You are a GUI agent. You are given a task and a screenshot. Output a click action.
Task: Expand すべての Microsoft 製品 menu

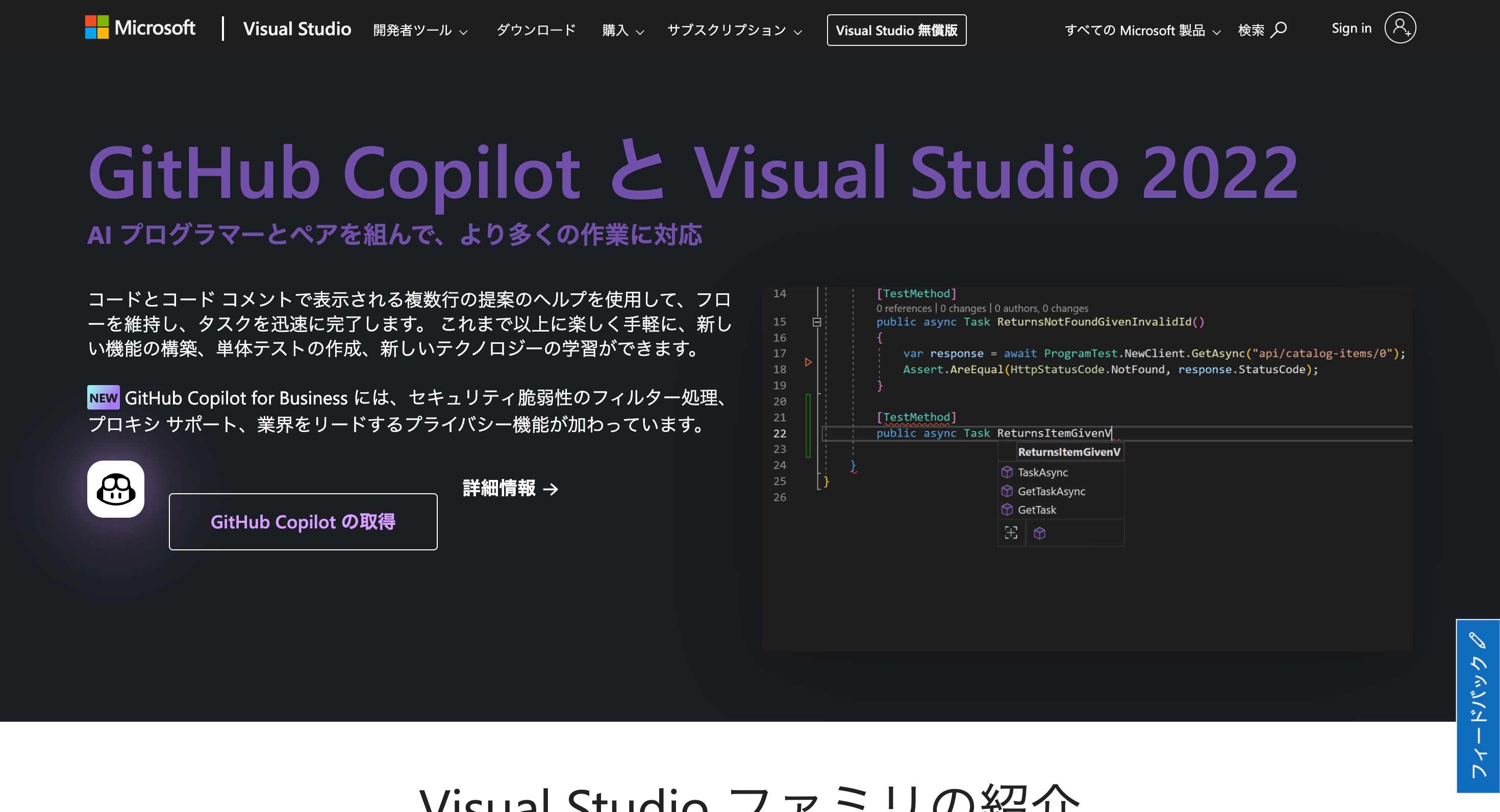click(x=1141, y=30)
